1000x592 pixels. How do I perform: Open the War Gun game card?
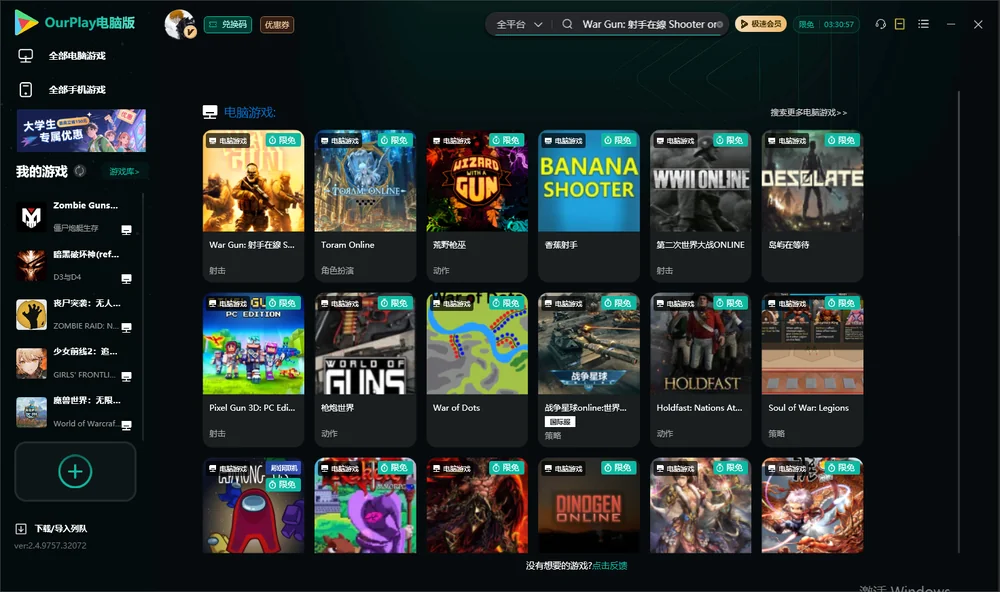(253, 206)
